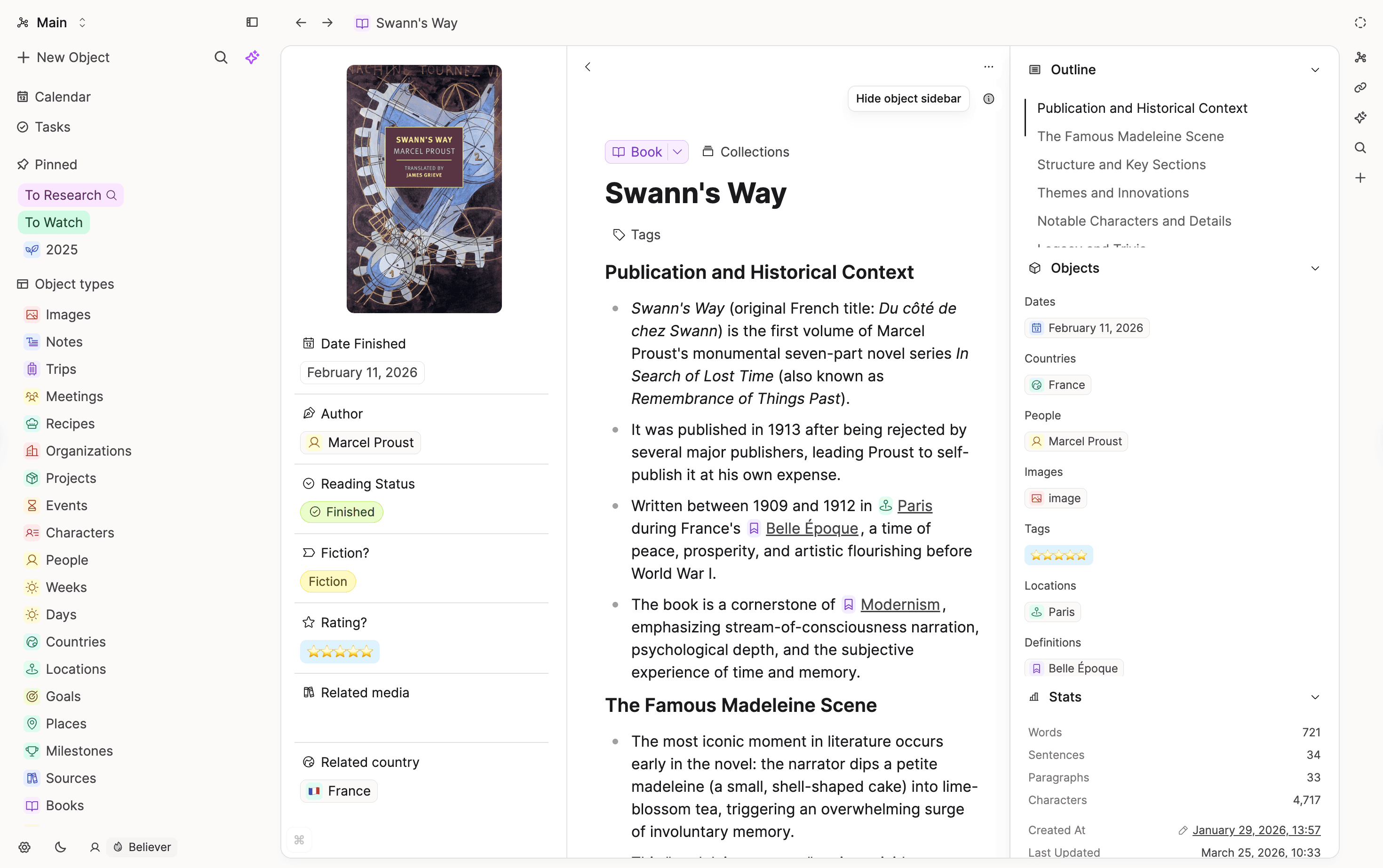Viewport: 1383px width, 868px height.
Task: Click the purple AI sparkle icon
Action: pyautogui.click(x=253, y=57)
